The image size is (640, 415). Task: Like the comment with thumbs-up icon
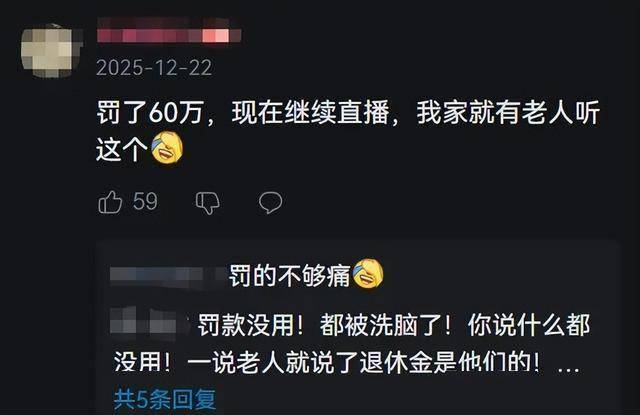[x=110, y=202]
